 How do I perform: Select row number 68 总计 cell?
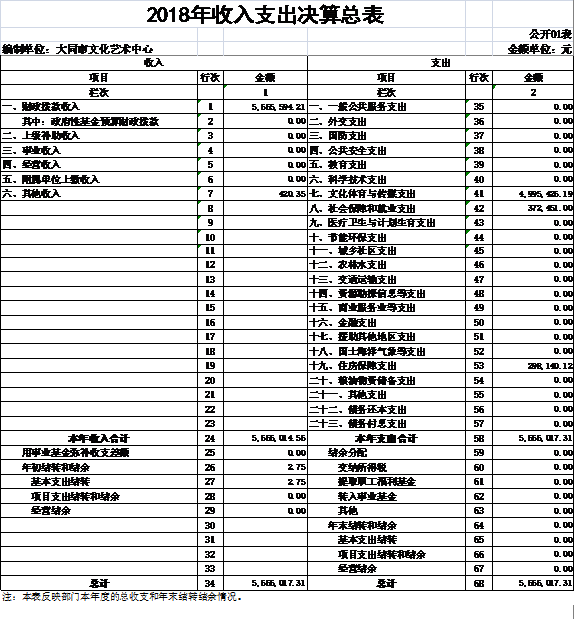pos(479,583)
